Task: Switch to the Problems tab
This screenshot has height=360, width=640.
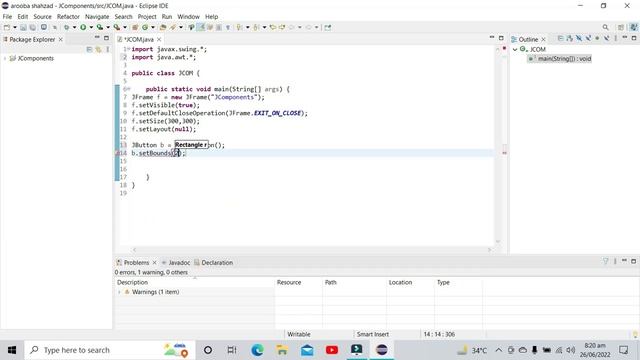Action: pos(136,263)
